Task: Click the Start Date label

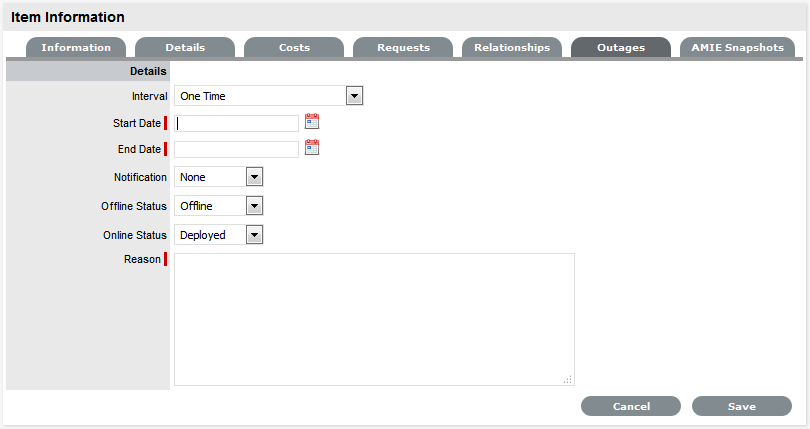Action: [x=137, y=123]
